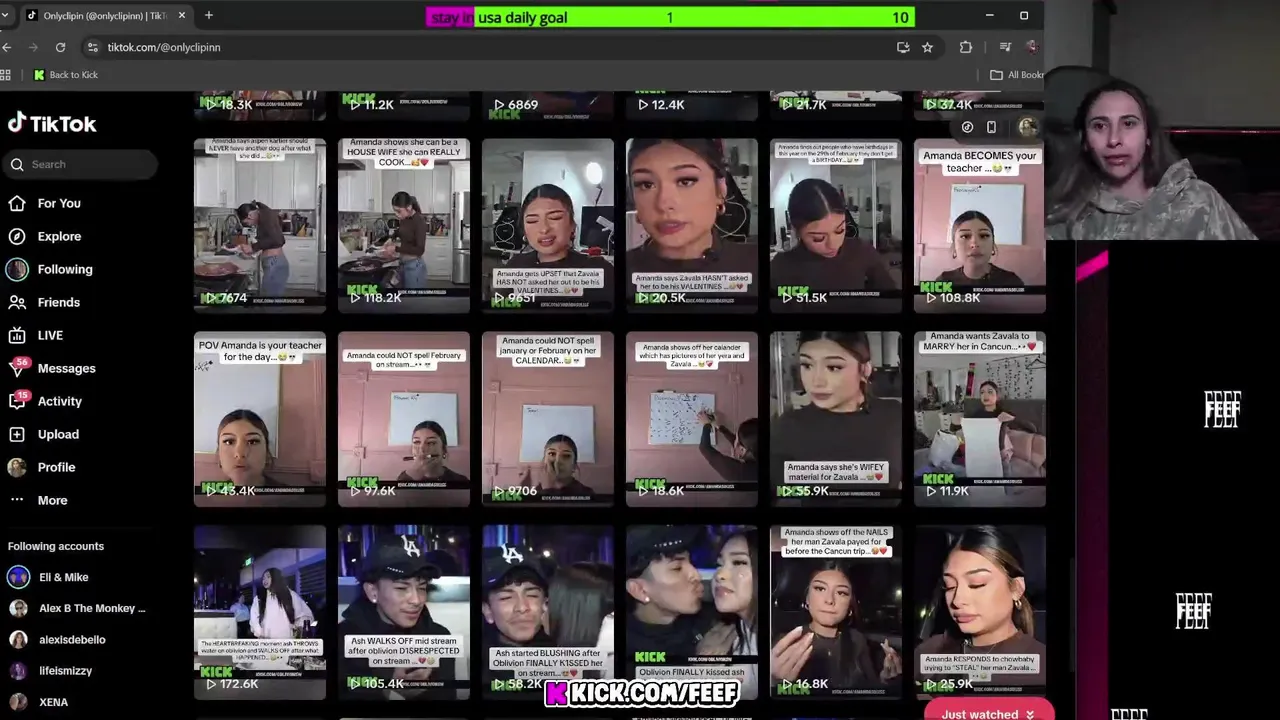Open the LIVE section
Screen dimensions: 1280x720
pyautogui.click(x=50, y=335)
